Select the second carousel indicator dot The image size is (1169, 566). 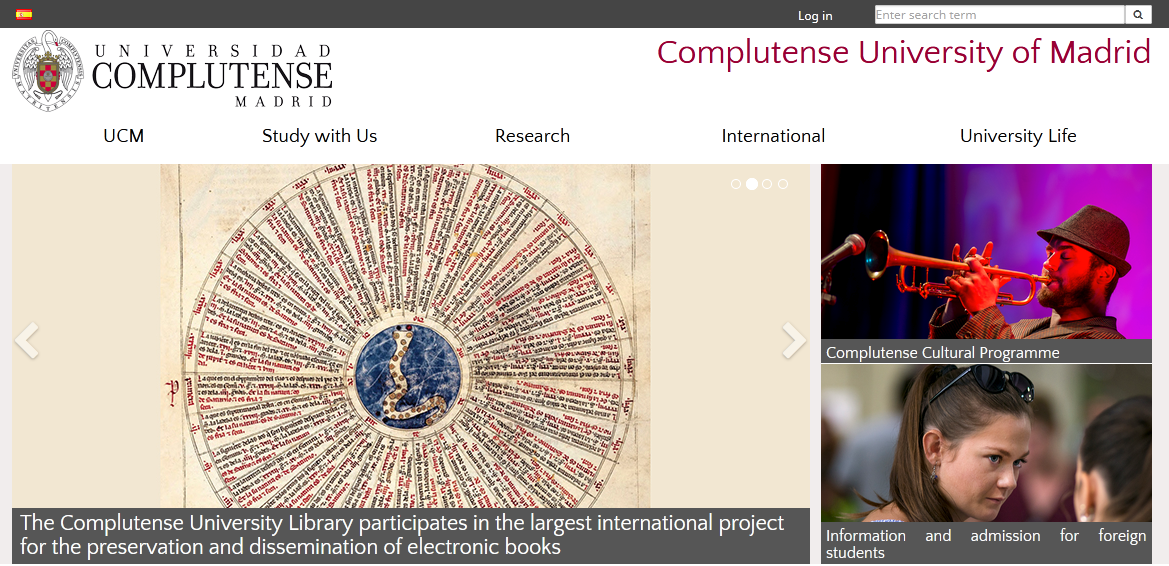[752, 183]
